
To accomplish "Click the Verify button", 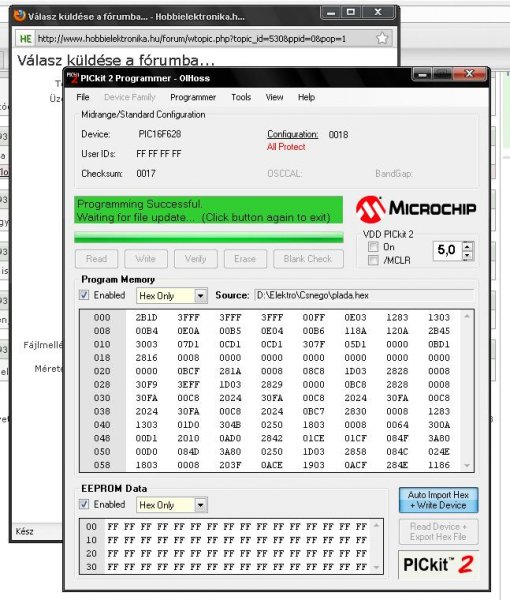I will pos(196,259).
